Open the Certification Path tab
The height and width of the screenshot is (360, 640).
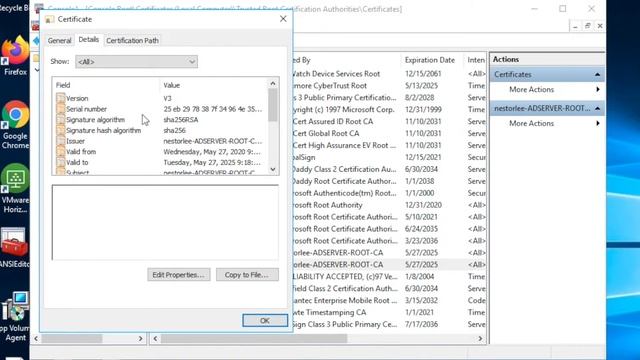(x=132, y=40)
